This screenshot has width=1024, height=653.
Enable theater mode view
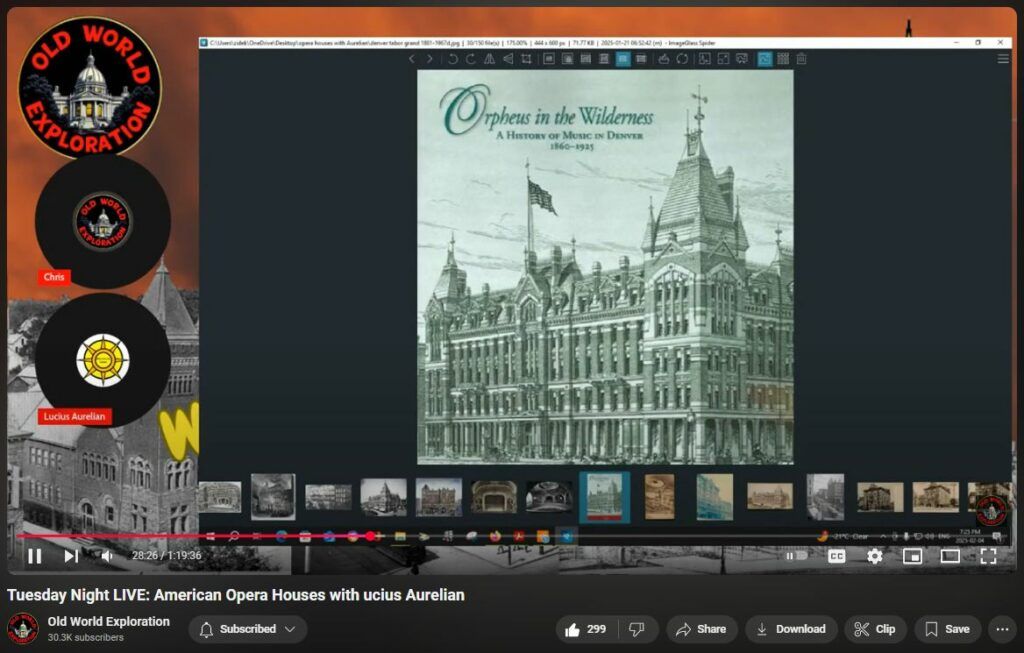(x=950, y=556)
